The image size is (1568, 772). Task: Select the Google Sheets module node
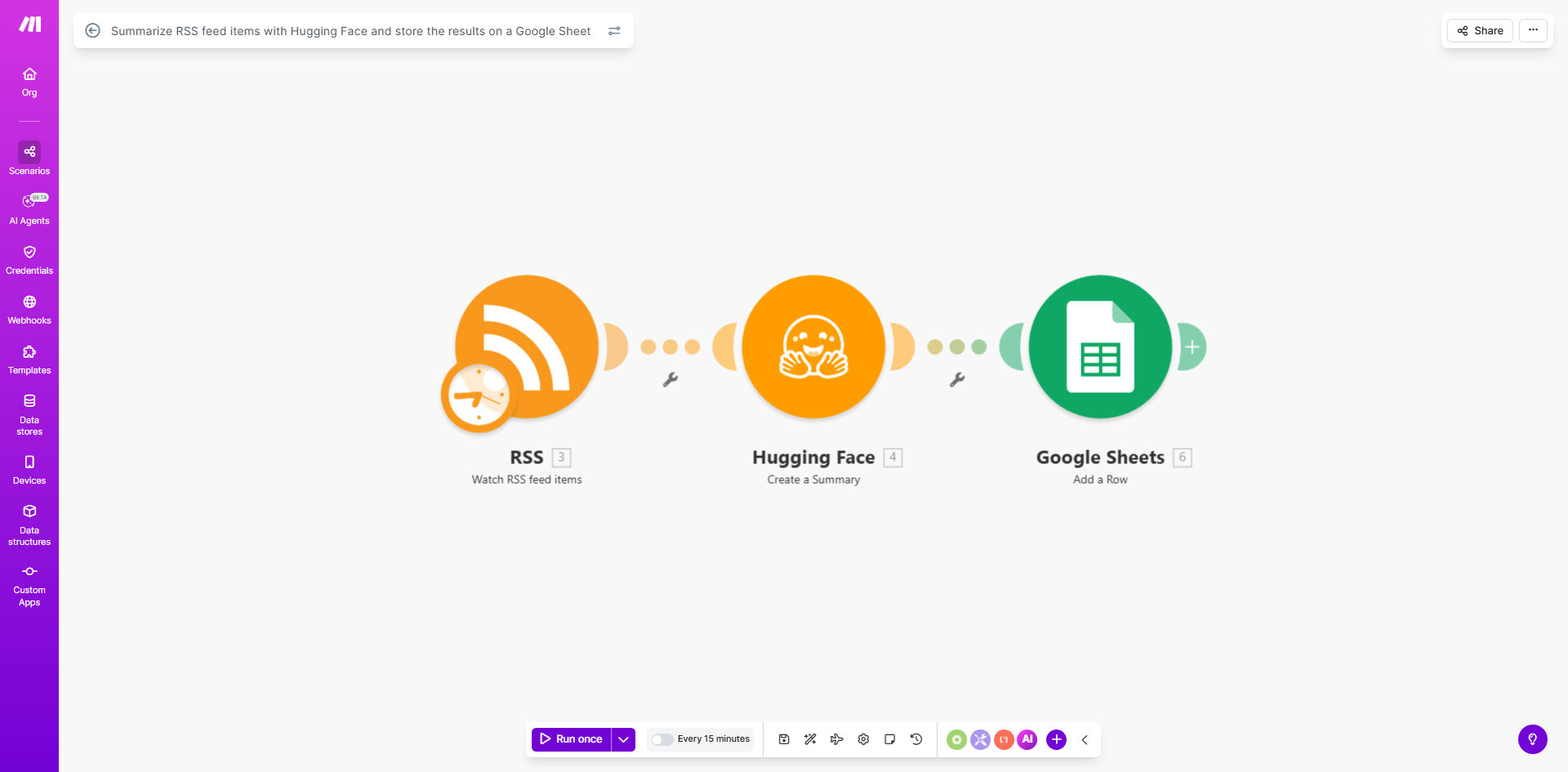point(1100,346)
